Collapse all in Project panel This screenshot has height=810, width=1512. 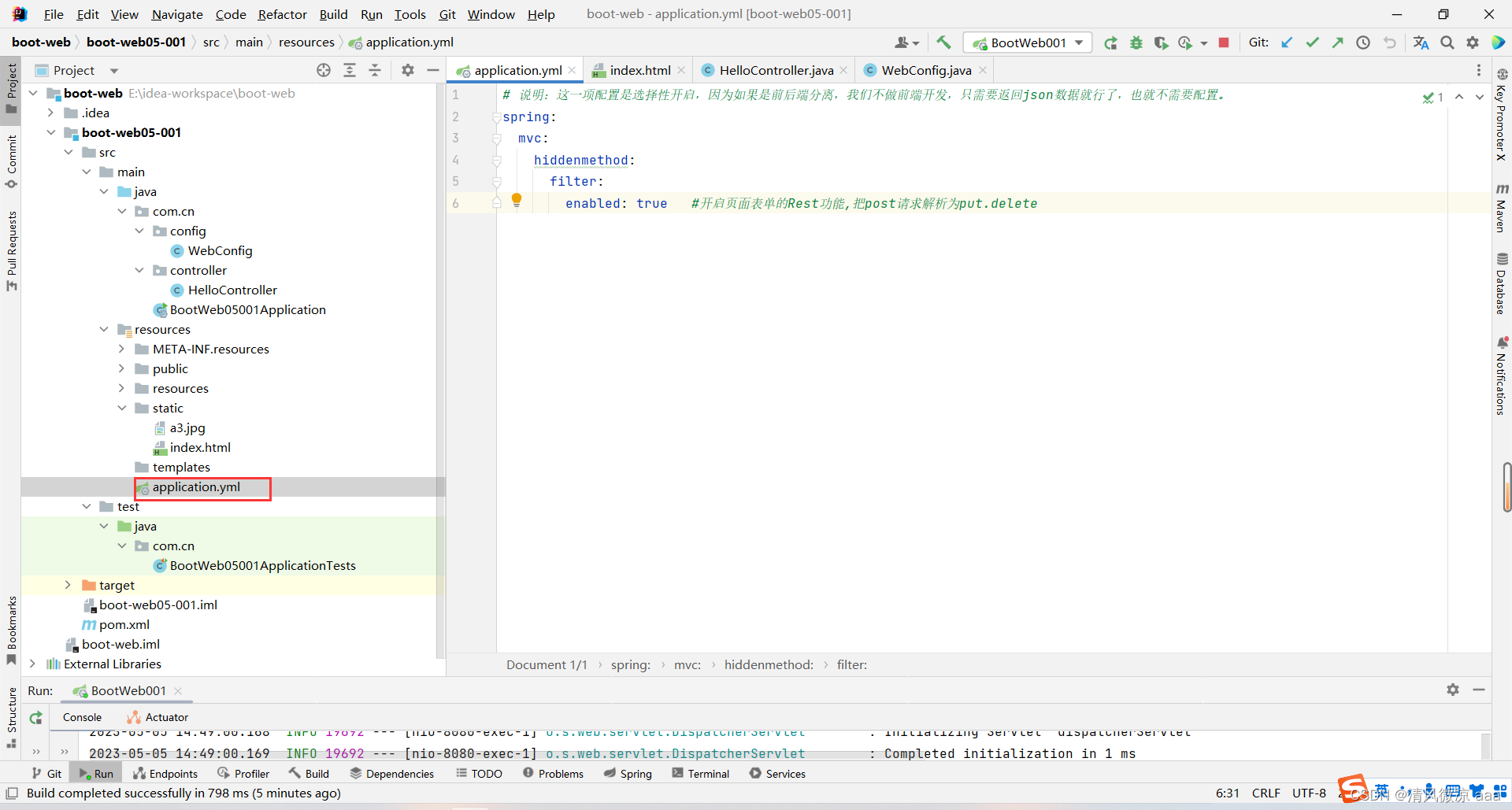pyautogui.click(x=375, y=70)
